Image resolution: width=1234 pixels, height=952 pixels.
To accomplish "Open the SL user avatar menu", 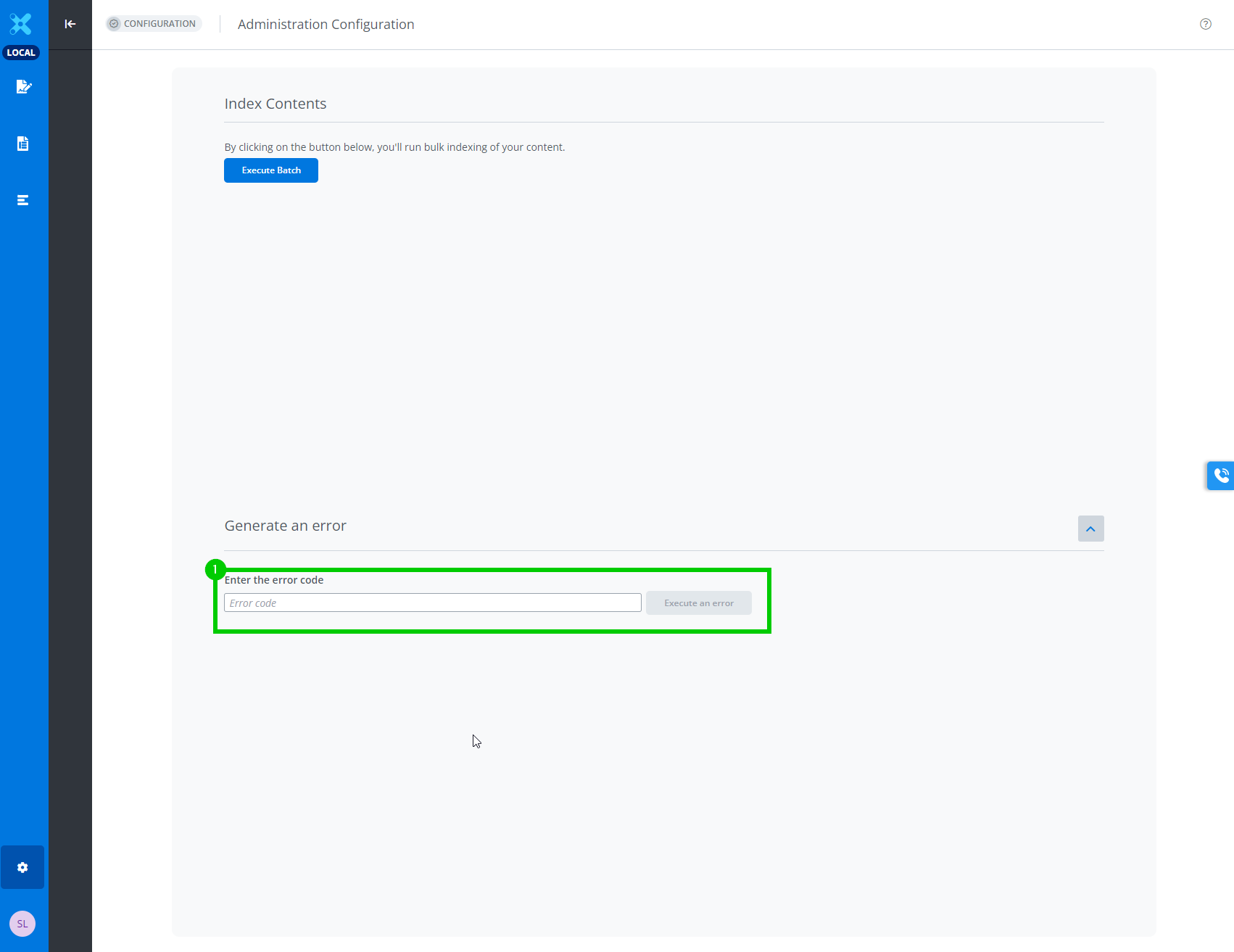I will click(22, 924).
